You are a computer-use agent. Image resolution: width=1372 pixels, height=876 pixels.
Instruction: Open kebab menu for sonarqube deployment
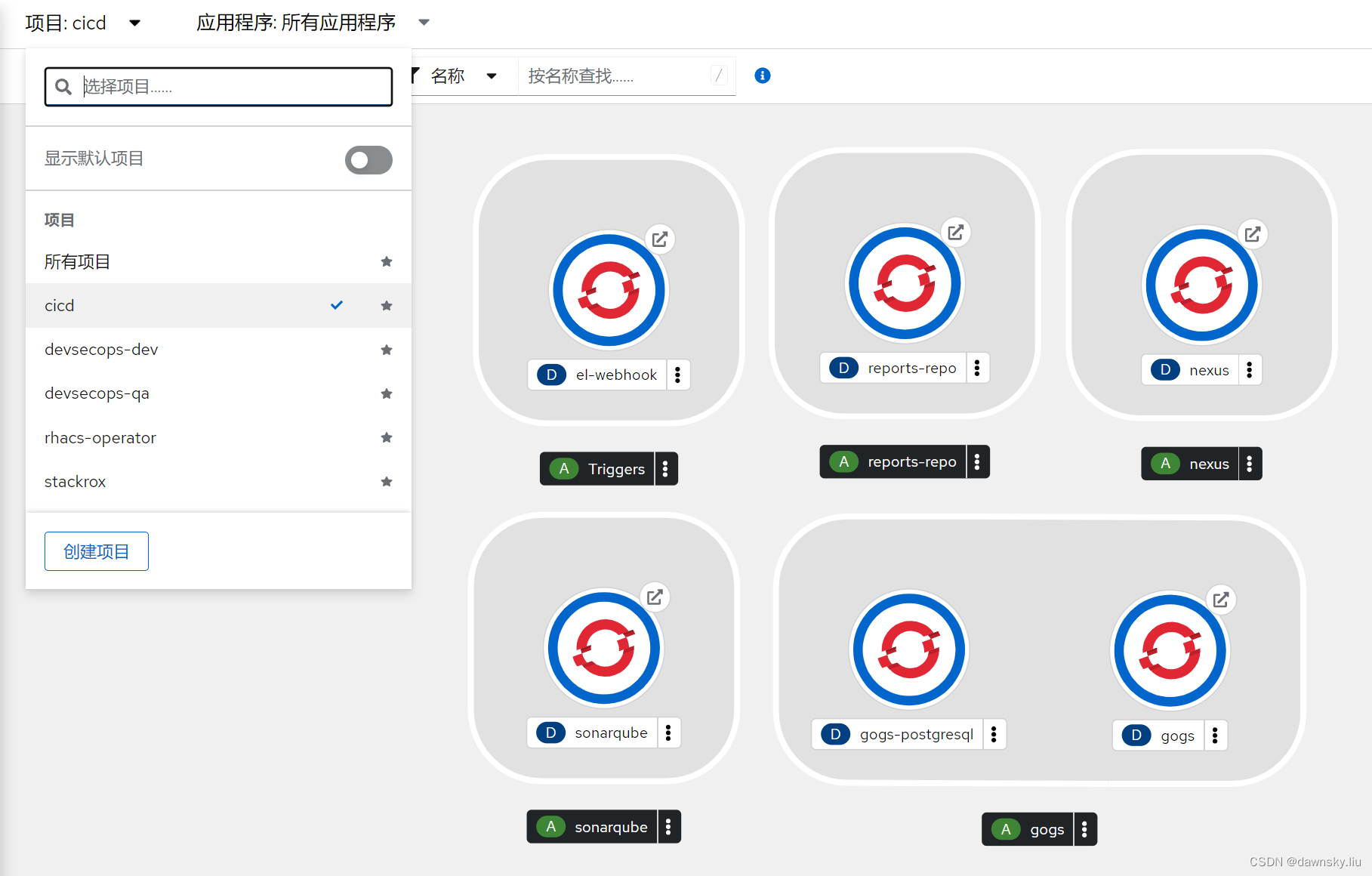(668, 733)
